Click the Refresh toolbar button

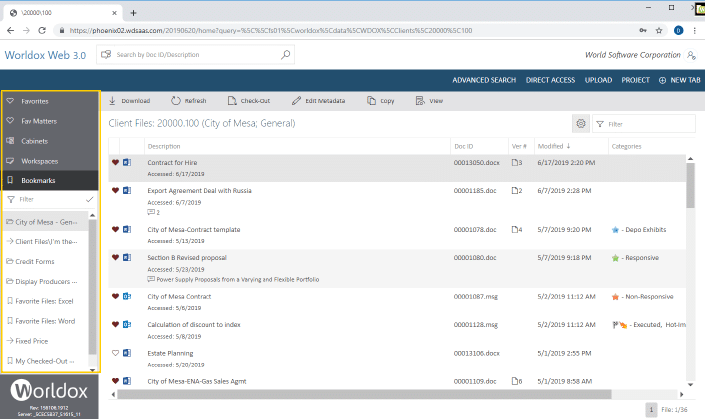[x=189, y=101]
